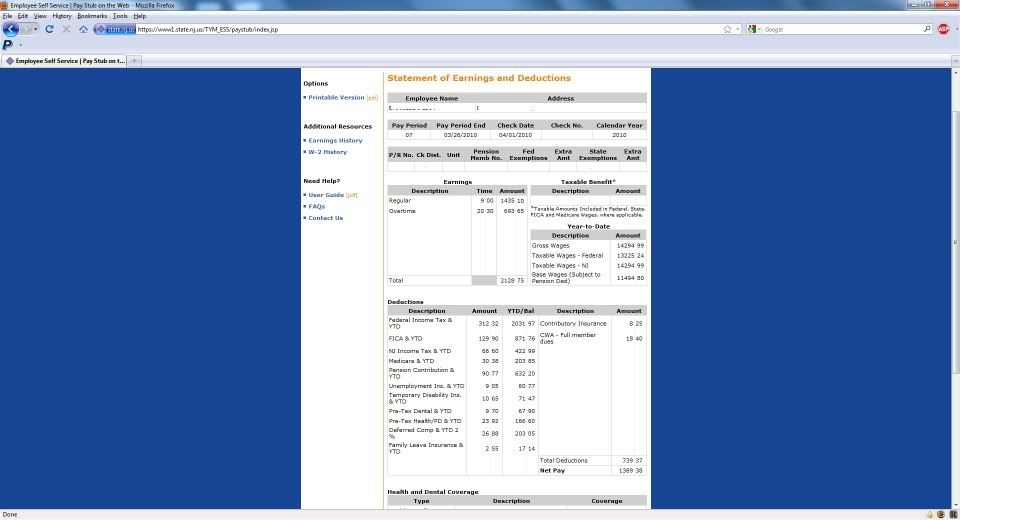This screenshot has width=1024, height=520.
Task: Go to the browser Home page
Action: click(x=83, y=29)
